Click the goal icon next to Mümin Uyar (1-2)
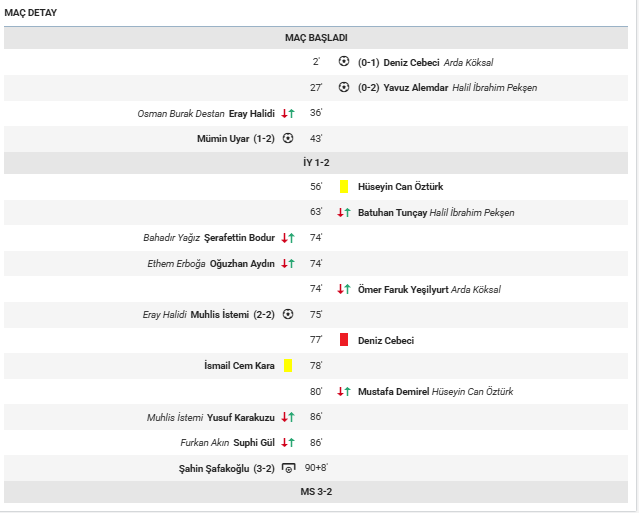 tap(288, 138)
